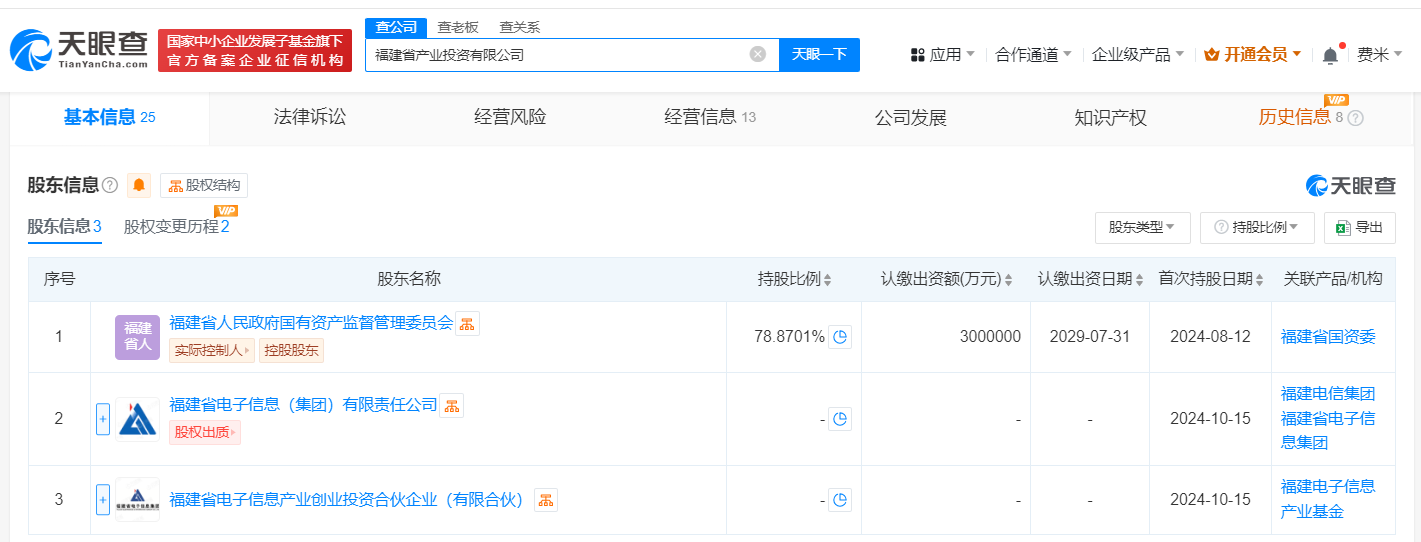The width and height of the screenshot is (1421, 542).
Task: Open pie chart for row 1 shareholding
Action: click(x=840, y=337)
